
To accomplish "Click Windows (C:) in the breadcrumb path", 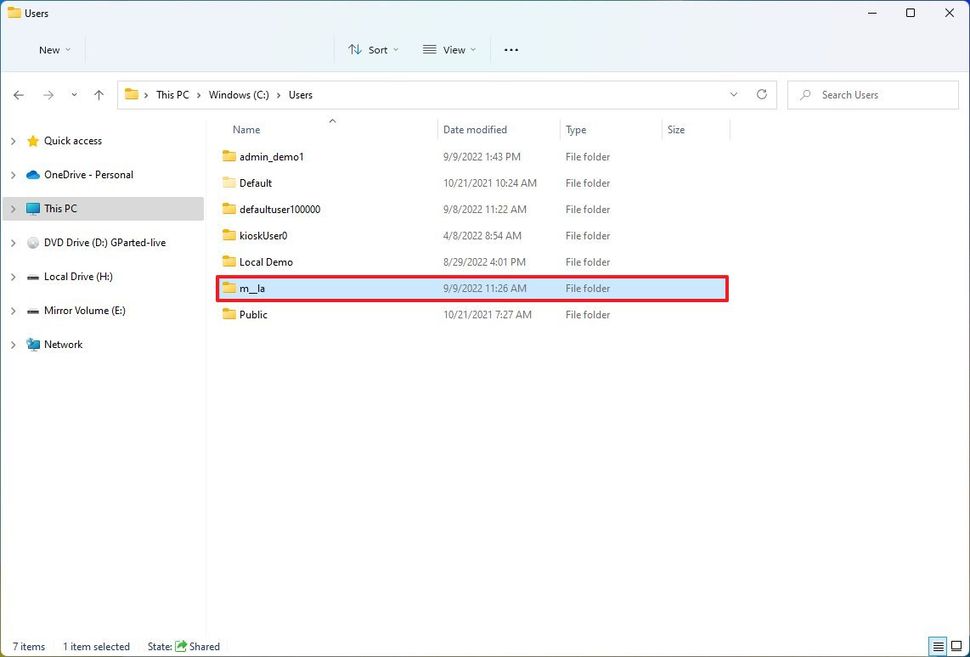I will [238, 94].
